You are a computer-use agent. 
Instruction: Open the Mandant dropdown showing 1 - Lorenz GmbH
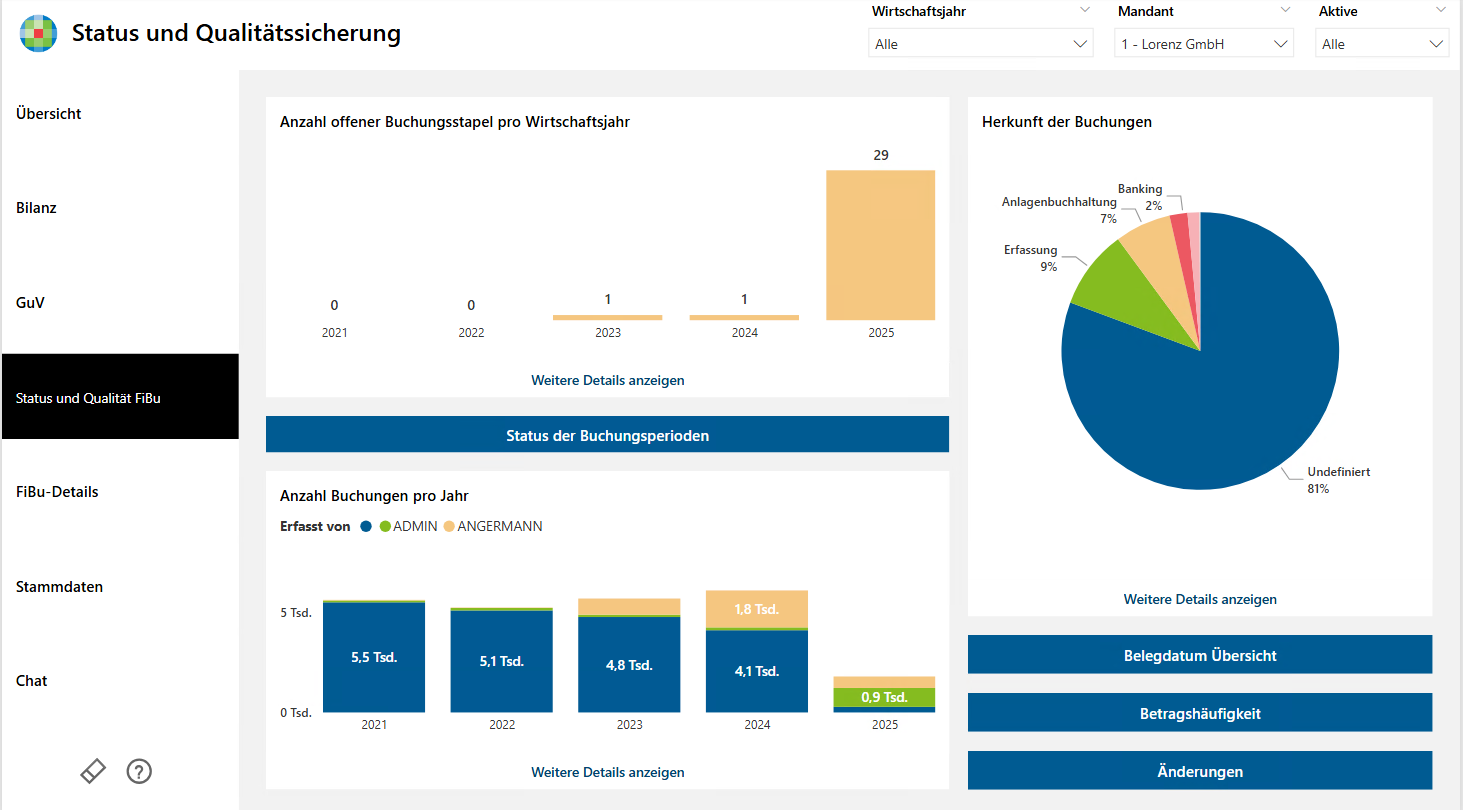(1204, 44)
